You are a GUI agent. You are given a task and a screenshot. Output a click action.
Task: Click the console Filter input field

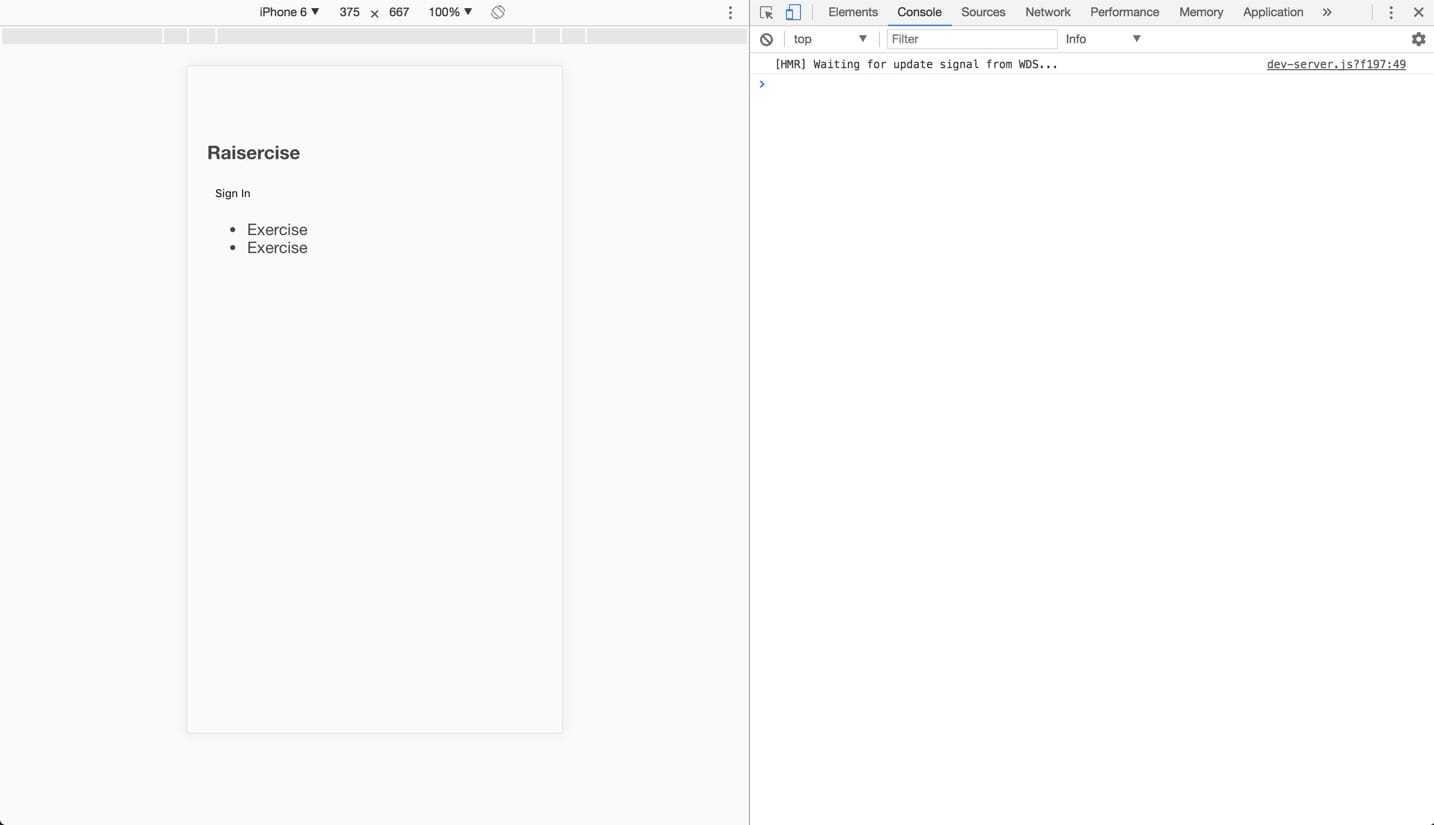click(971, 39)
